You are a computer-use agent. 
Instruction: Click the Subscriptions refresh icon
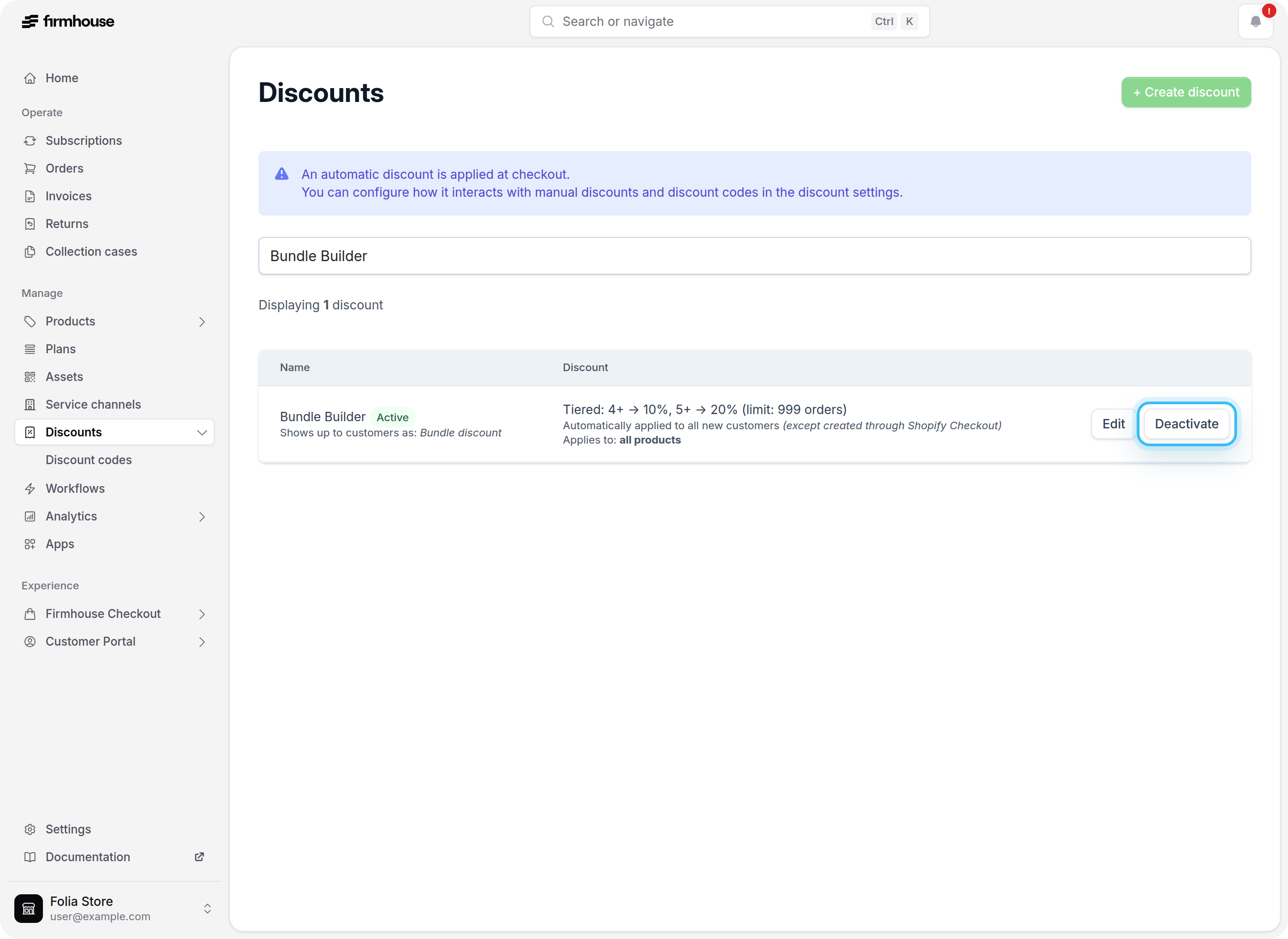point(30,141)
